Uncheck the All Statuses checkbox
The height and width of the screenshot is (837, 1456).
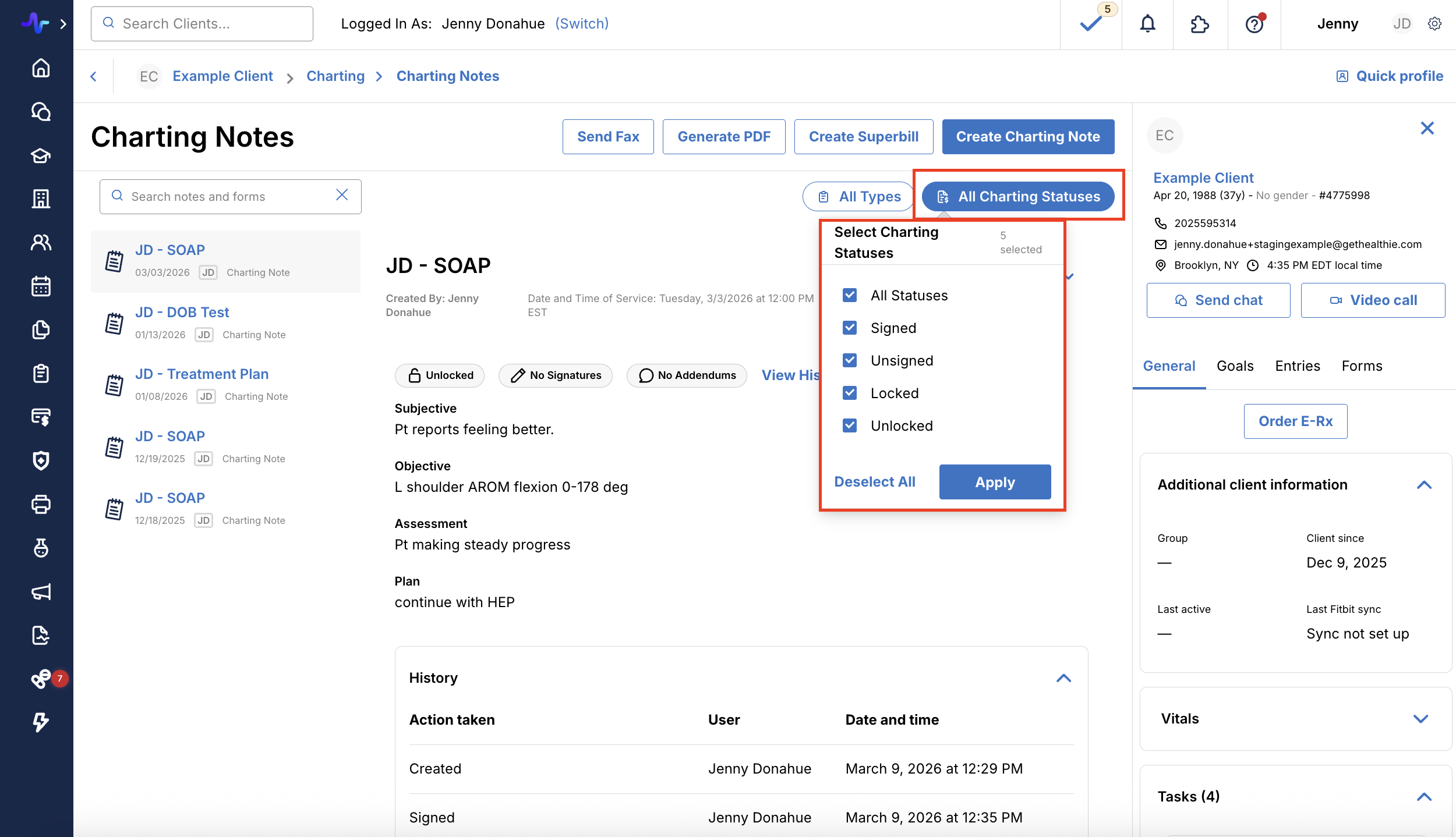point(850,295)
